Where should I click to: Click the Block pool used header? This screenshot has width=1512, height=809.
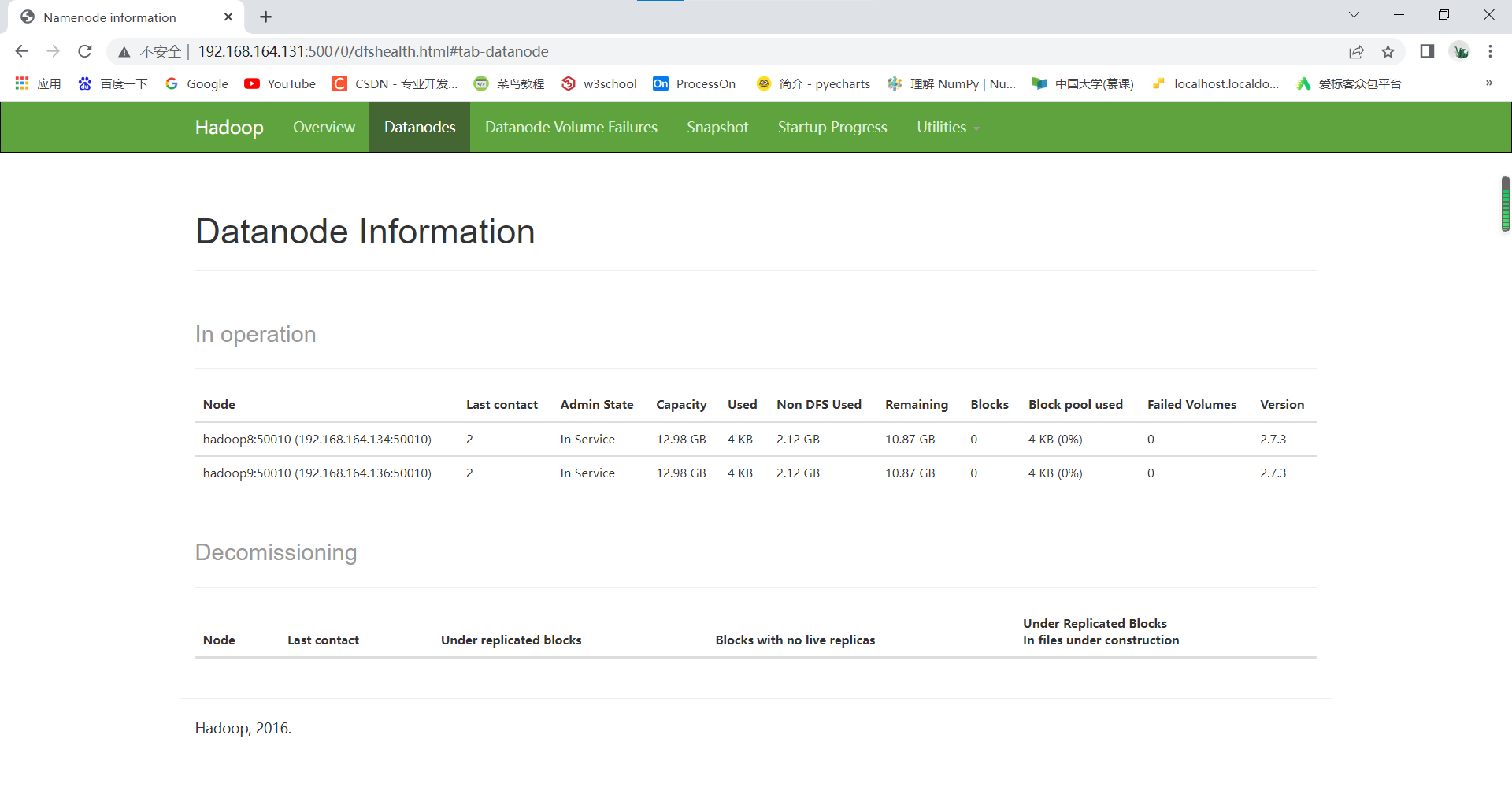1076,404
